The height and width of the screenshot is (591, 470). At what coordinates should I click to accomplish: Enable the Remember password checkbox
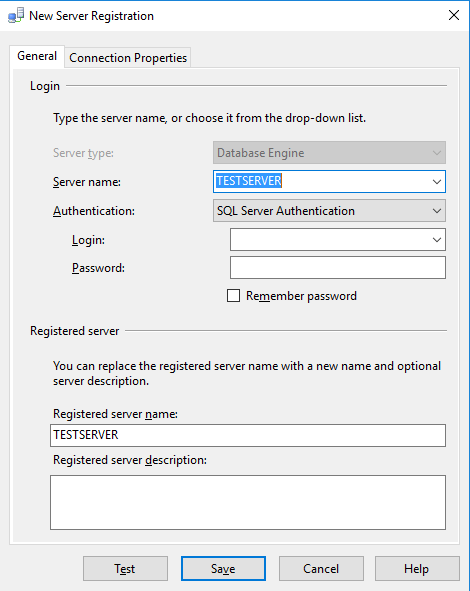tap(233, 296)
